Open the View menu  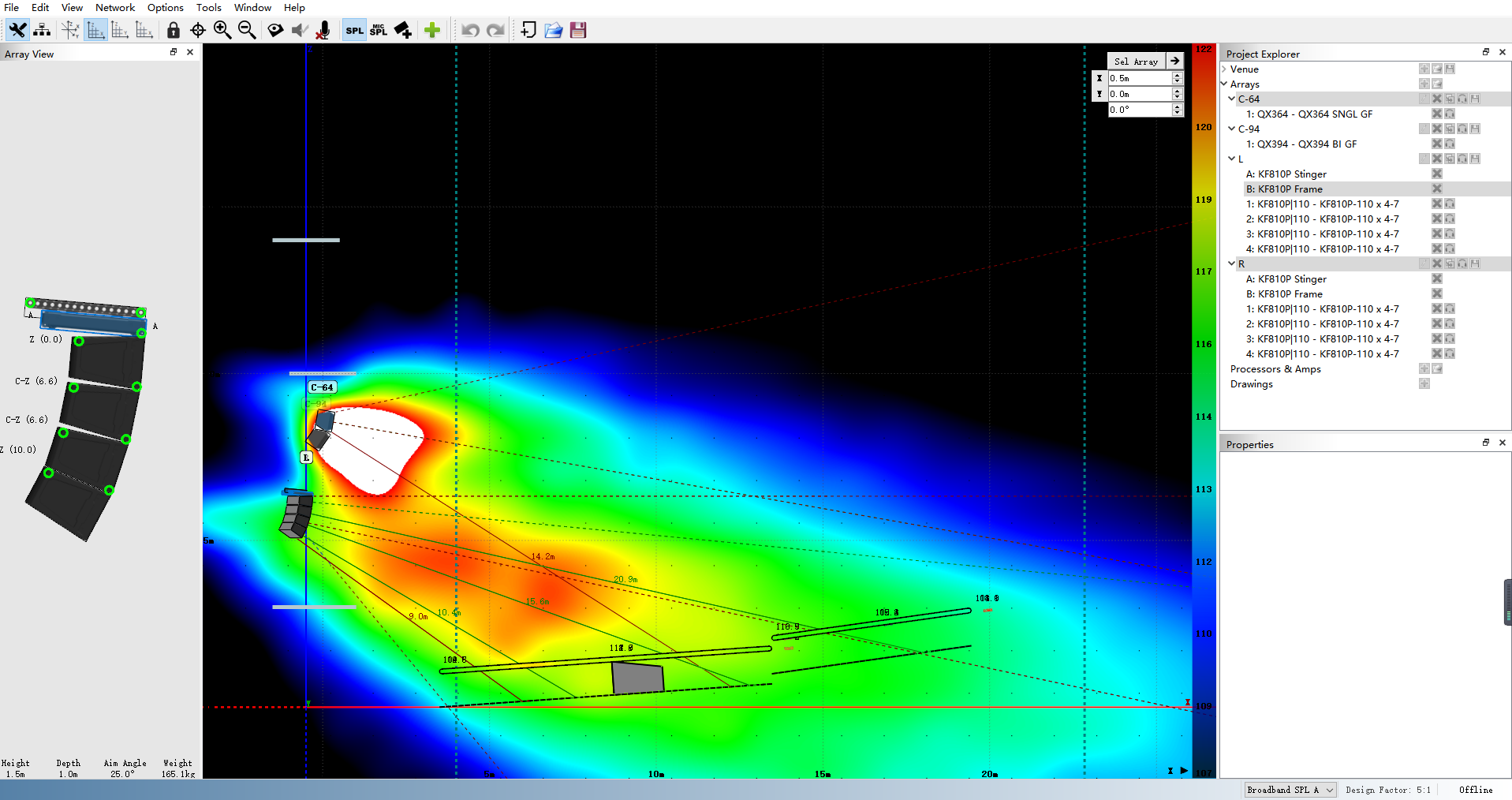click(x=72, y=7)
